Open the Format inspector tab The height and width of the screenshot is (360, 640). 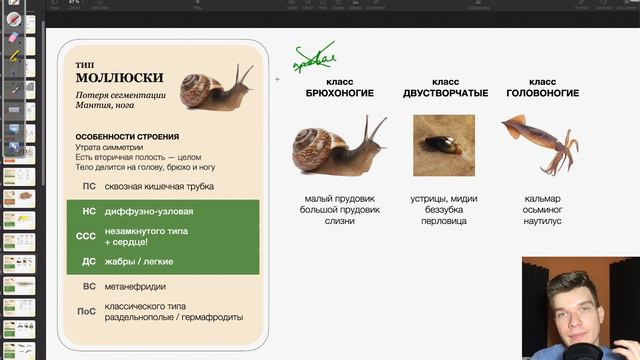581,4
